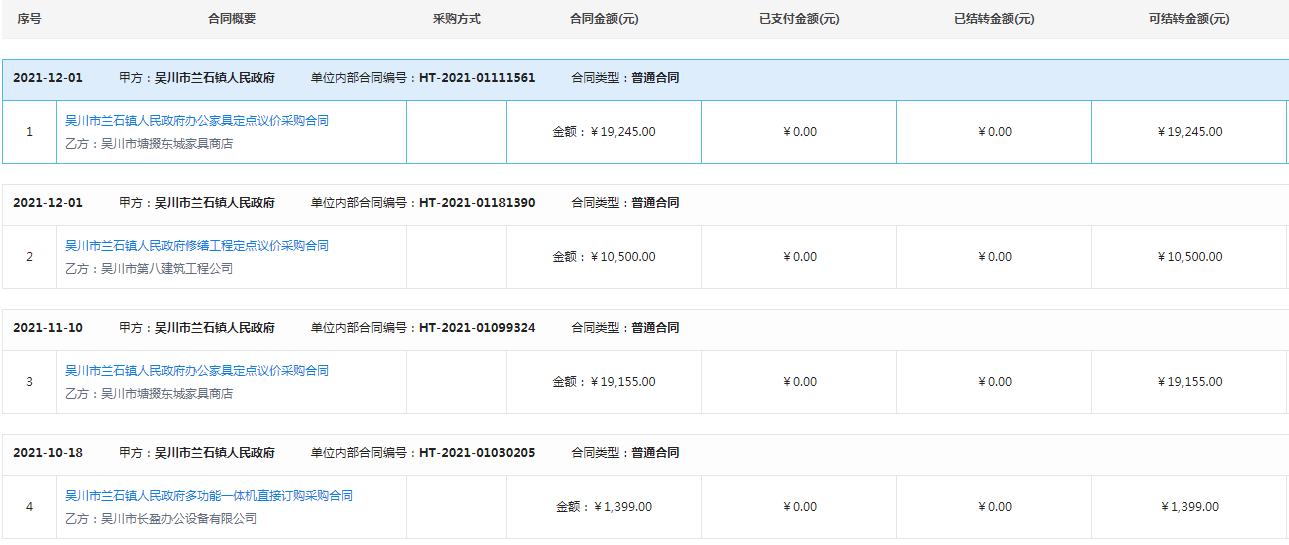Click the 可结转金额(元) column header
This screenshot has width=1289, height=545.
tap(1189, 19)
